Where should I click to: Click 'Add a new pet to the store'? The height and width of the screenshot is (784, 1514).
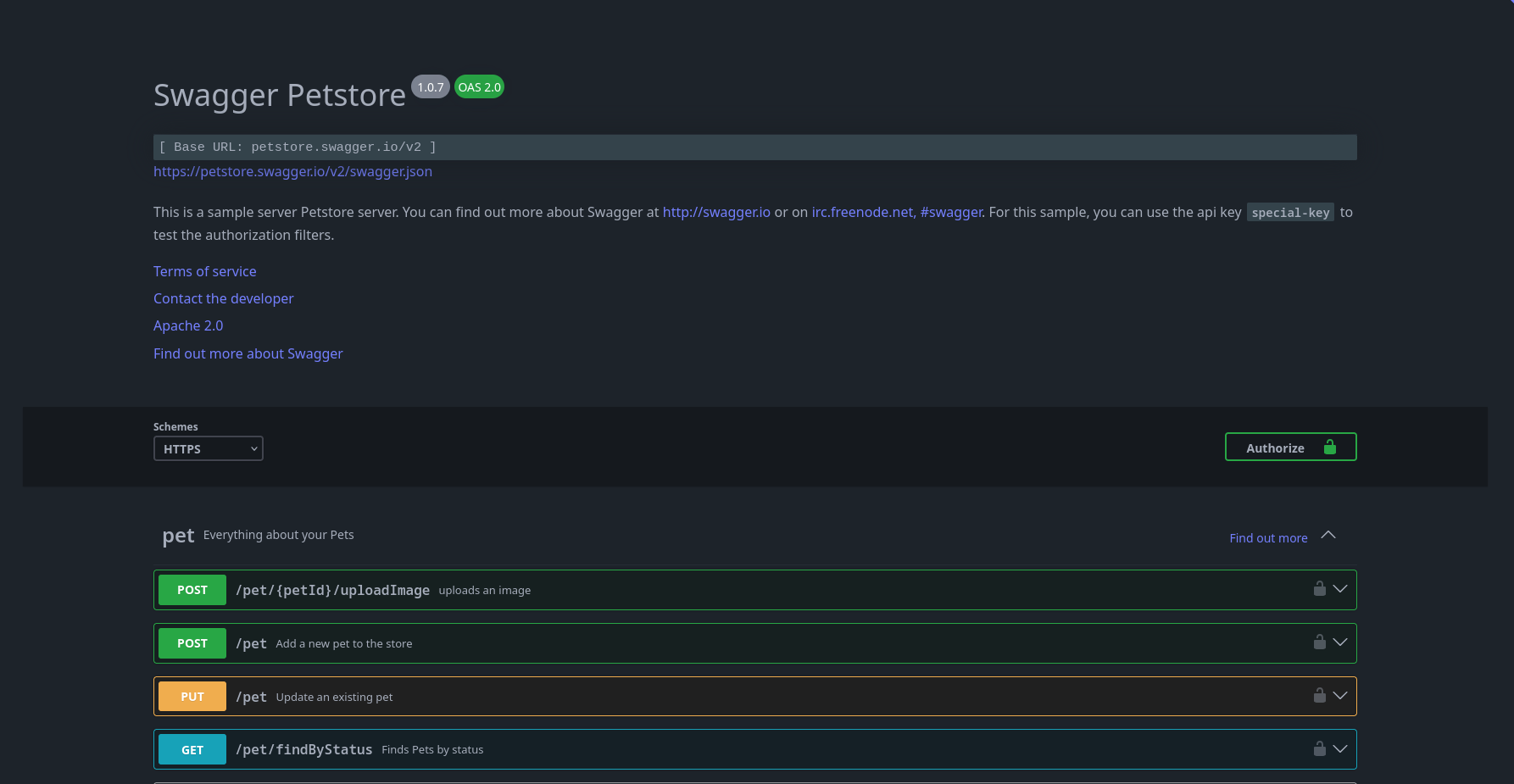coord(344,644)
